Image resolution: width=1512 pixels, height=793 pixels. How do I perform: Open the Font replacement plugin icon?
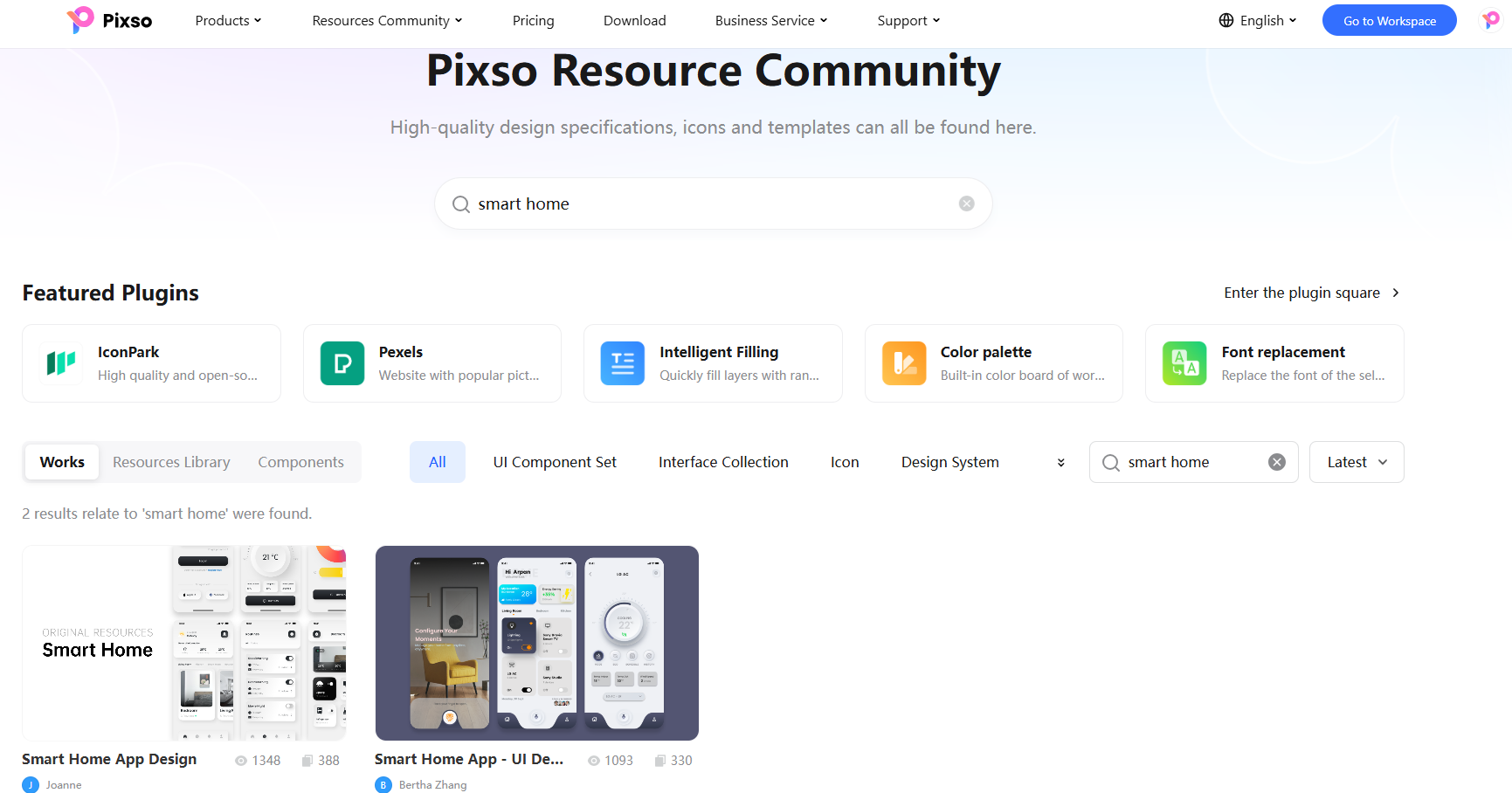(1184, 363)
